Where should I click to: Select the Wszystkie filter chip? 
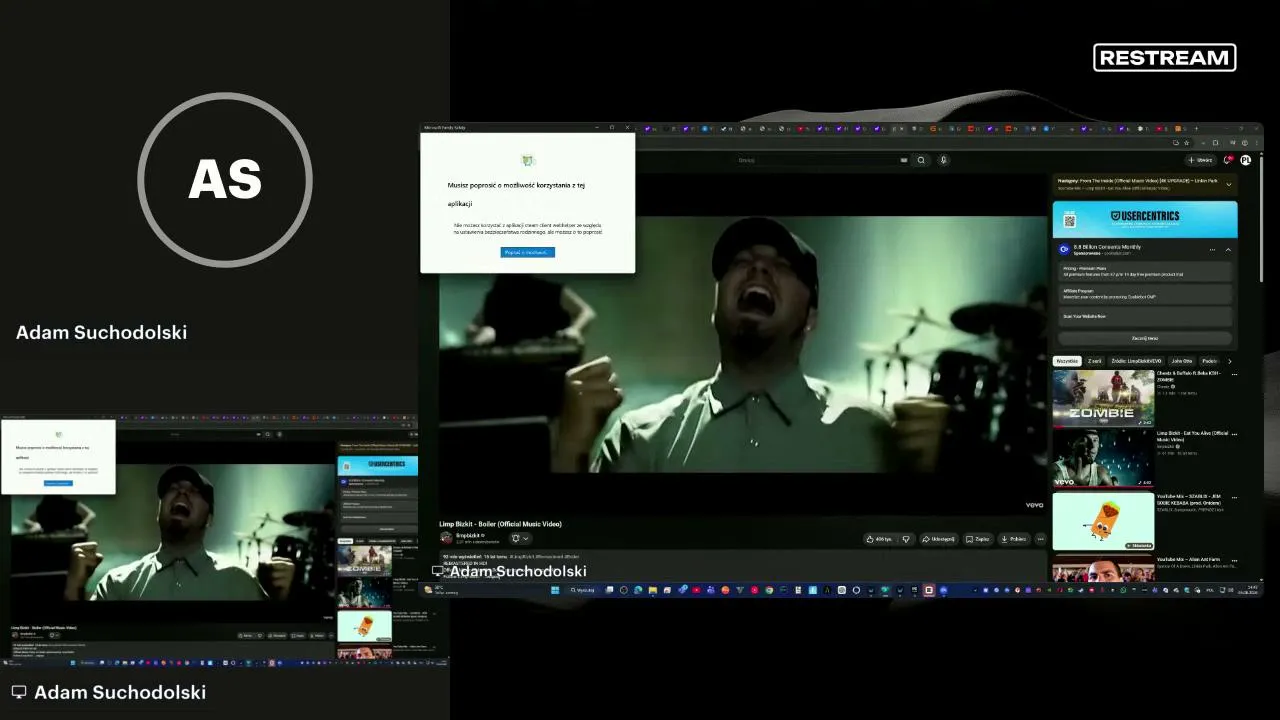tap(1067, 361)
